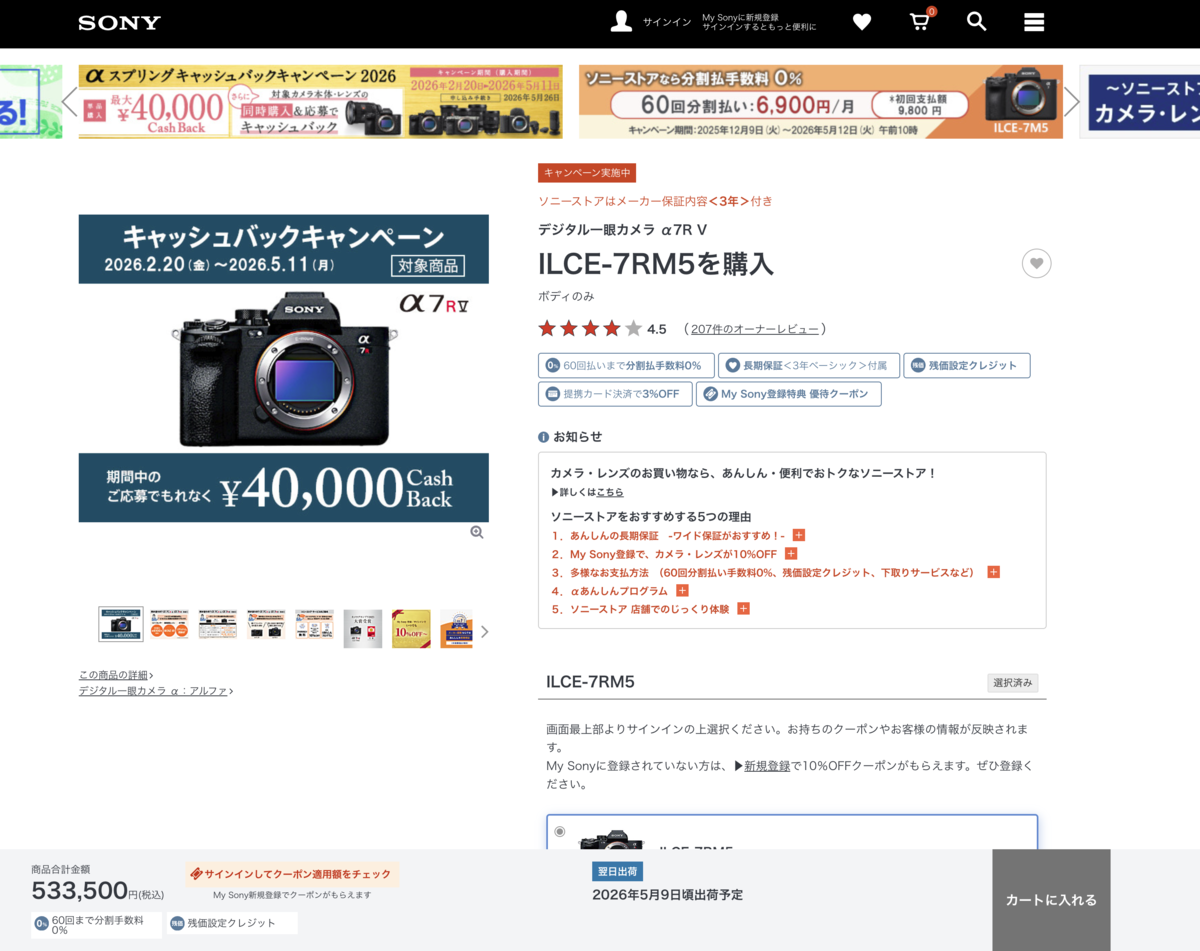Viewport: 1200px width, 951px height.
Task: Expand reason 3 多様なお支払方法
Action: click(993, 573)
